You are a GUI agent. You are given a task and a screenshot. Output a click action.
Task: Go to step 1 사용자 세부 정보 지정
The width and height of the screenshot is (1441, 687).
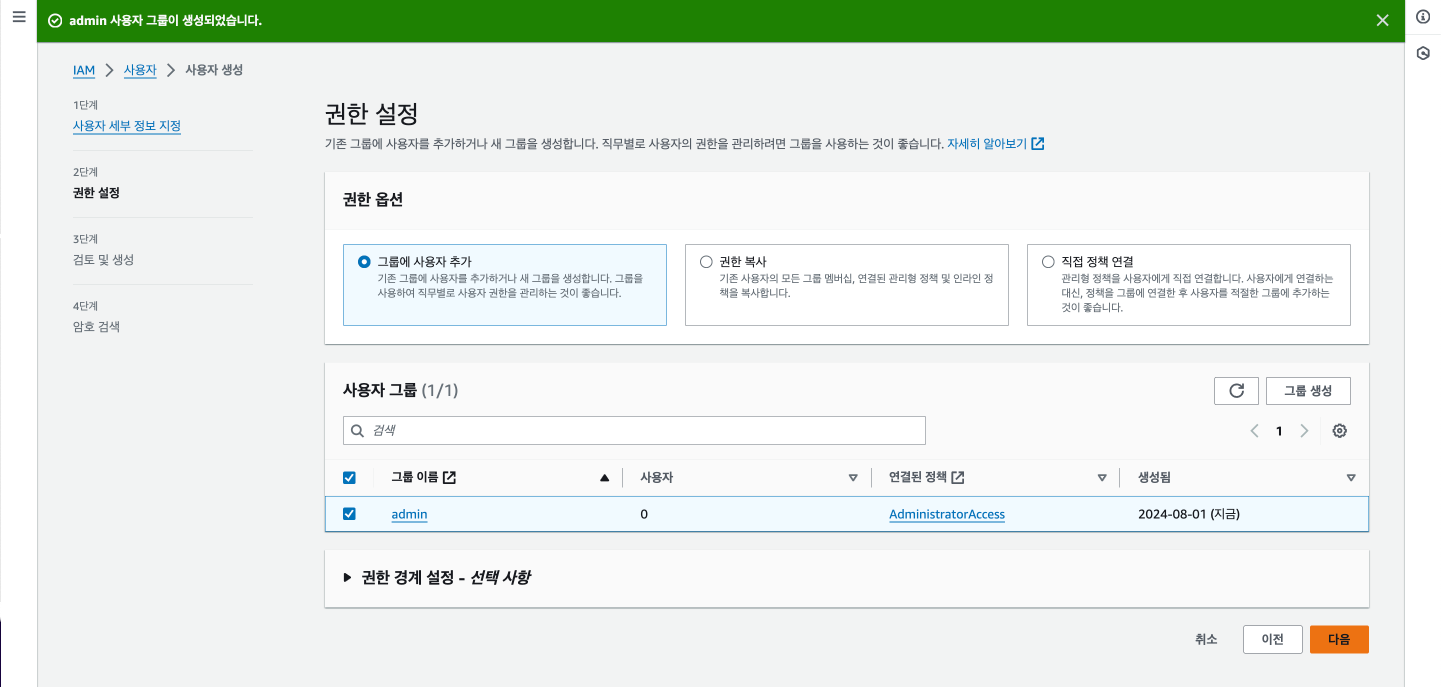point(127,126)
